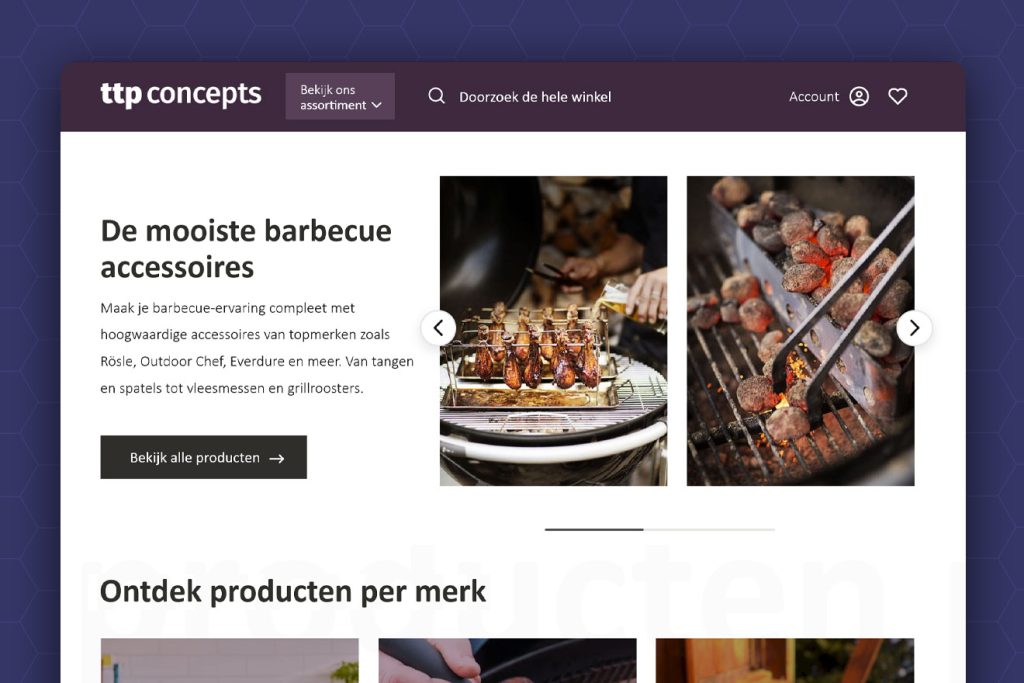Click the Account text link
This screenshot has width=1024, height=683.
point(814,97)
